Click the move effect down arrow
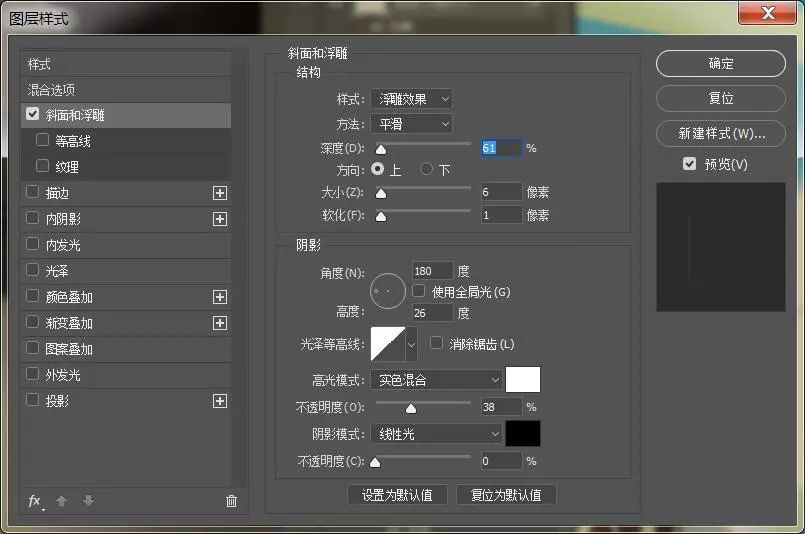This screenshot has height=534, width=805. point(88,501)
